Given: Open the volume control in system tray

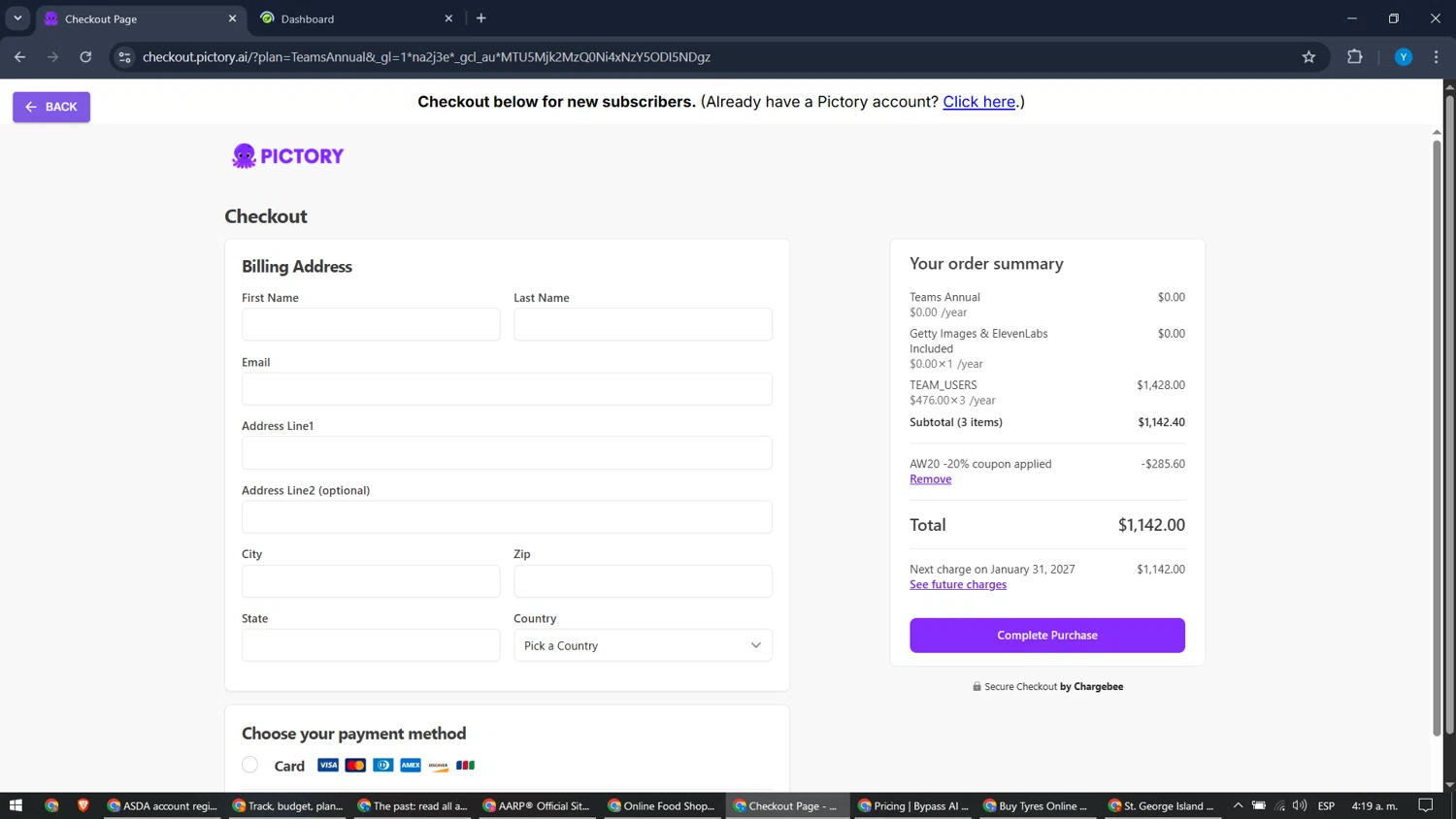Looking at the screenshot, I should click(1300, 805).
